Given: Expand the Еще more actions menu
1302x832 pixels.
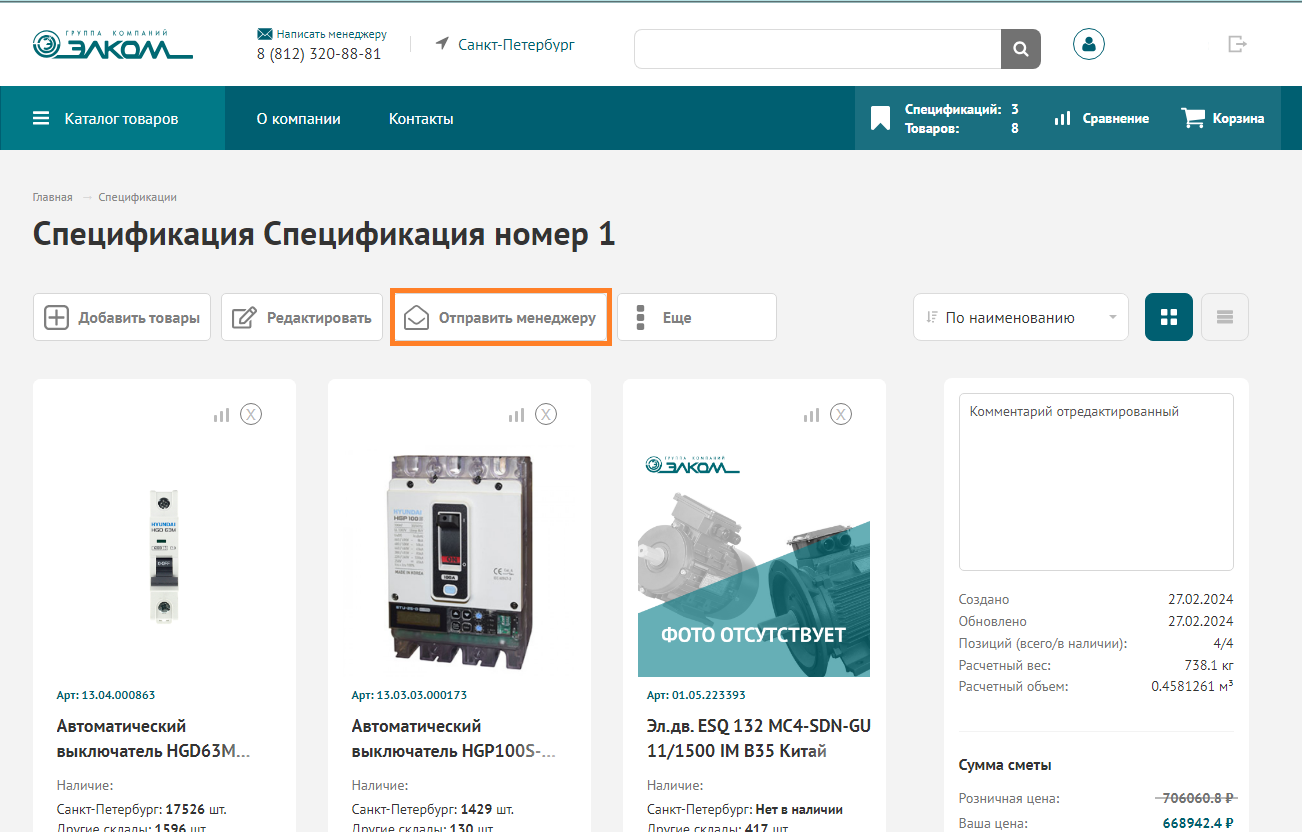Looking at the screenshot, I should pyautogui.click(x=696, y=317).
